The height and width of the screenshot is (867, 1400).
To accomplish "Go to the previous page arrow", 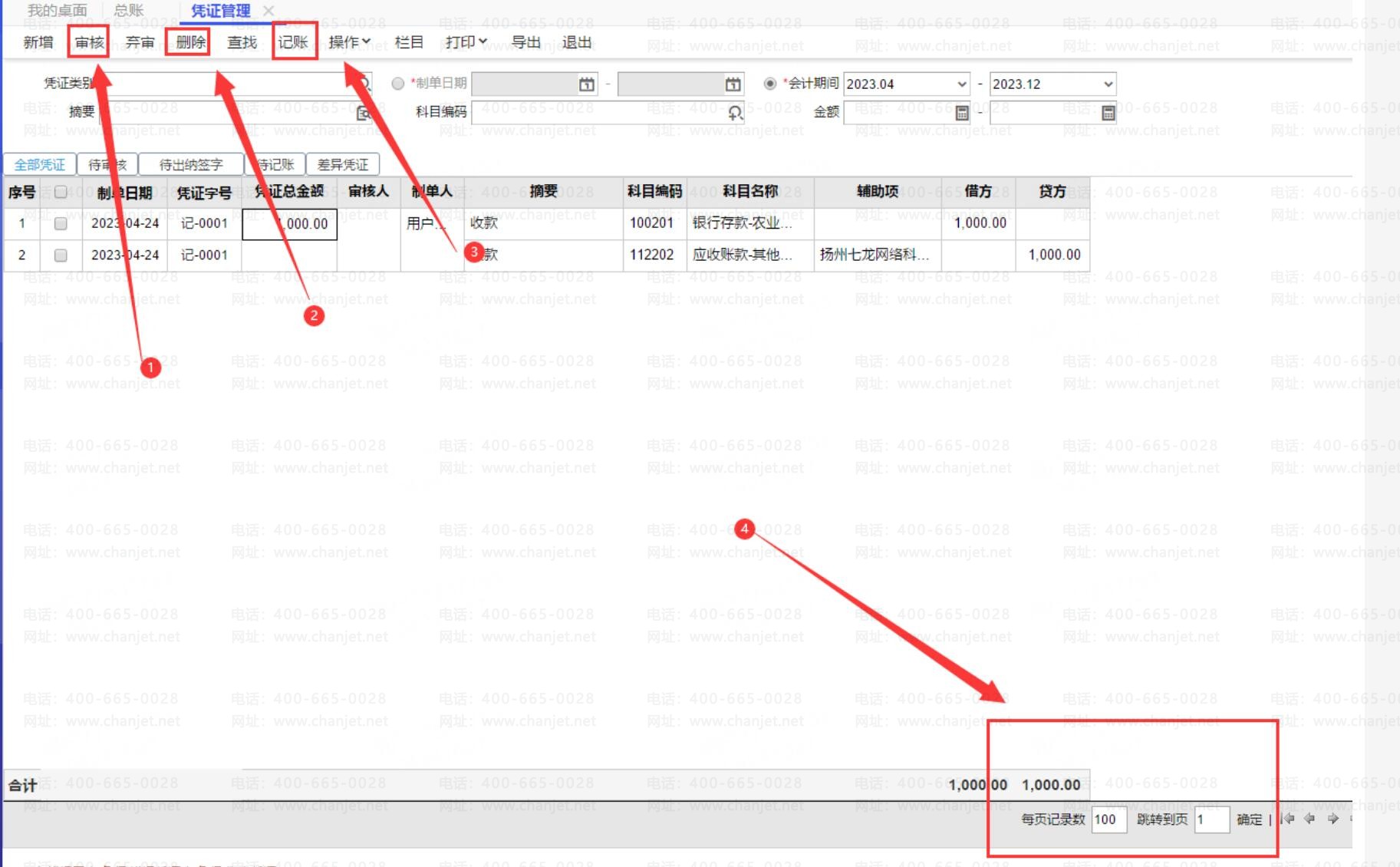I will [x=1309, y=819].
